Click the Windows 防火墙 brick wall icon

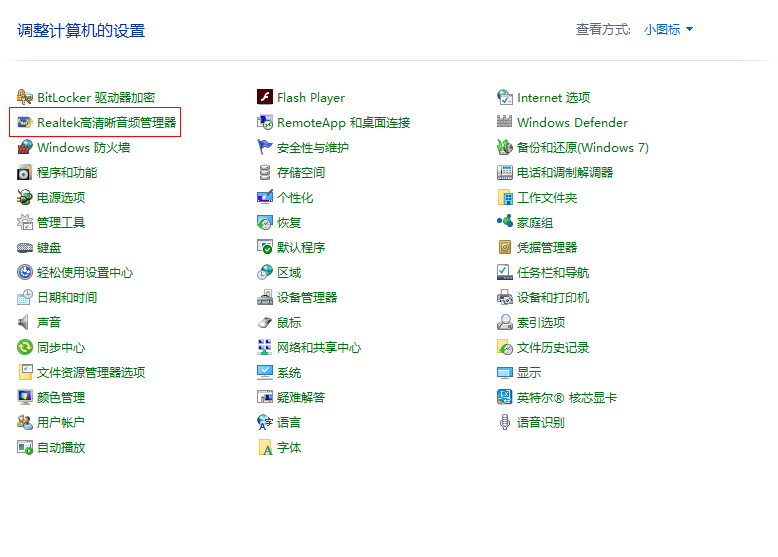[25, 147]
